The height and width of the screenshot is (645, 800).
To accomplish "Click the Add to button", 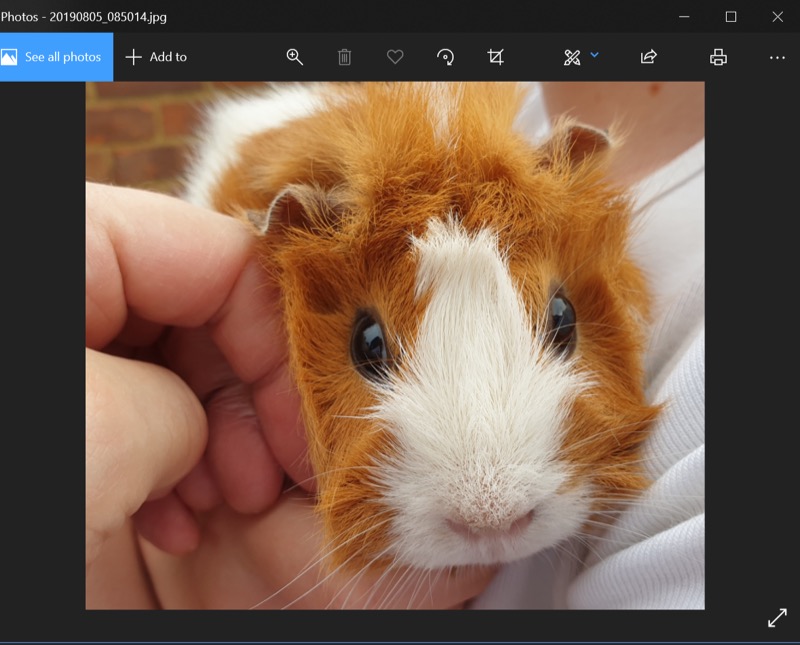I will pos(156,57).
